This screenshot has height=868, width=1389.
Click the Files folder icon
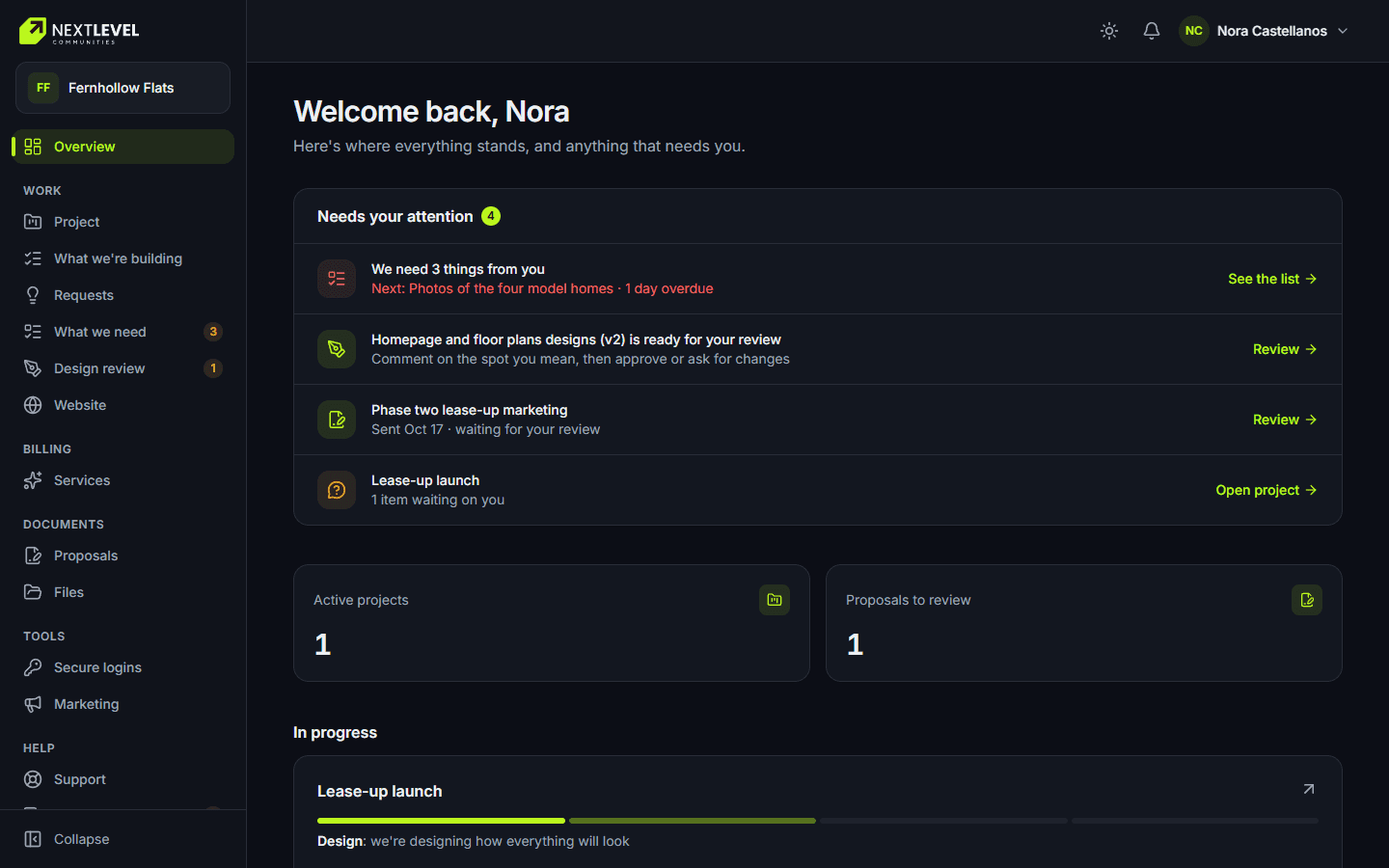[x=33, y=592]
